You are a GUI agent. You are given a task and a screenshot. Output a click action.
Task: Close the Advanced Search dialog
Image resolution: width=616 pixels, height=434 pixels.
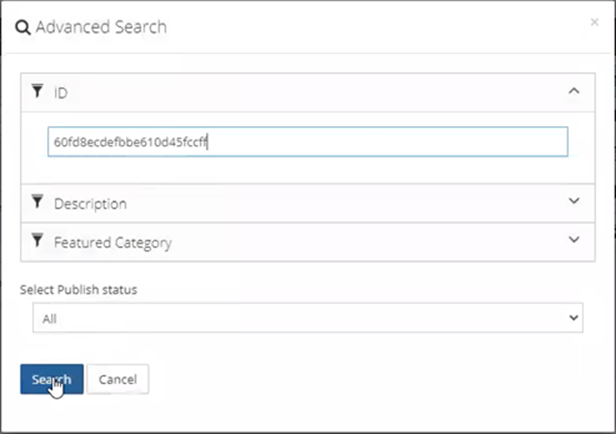pos(595,22)
